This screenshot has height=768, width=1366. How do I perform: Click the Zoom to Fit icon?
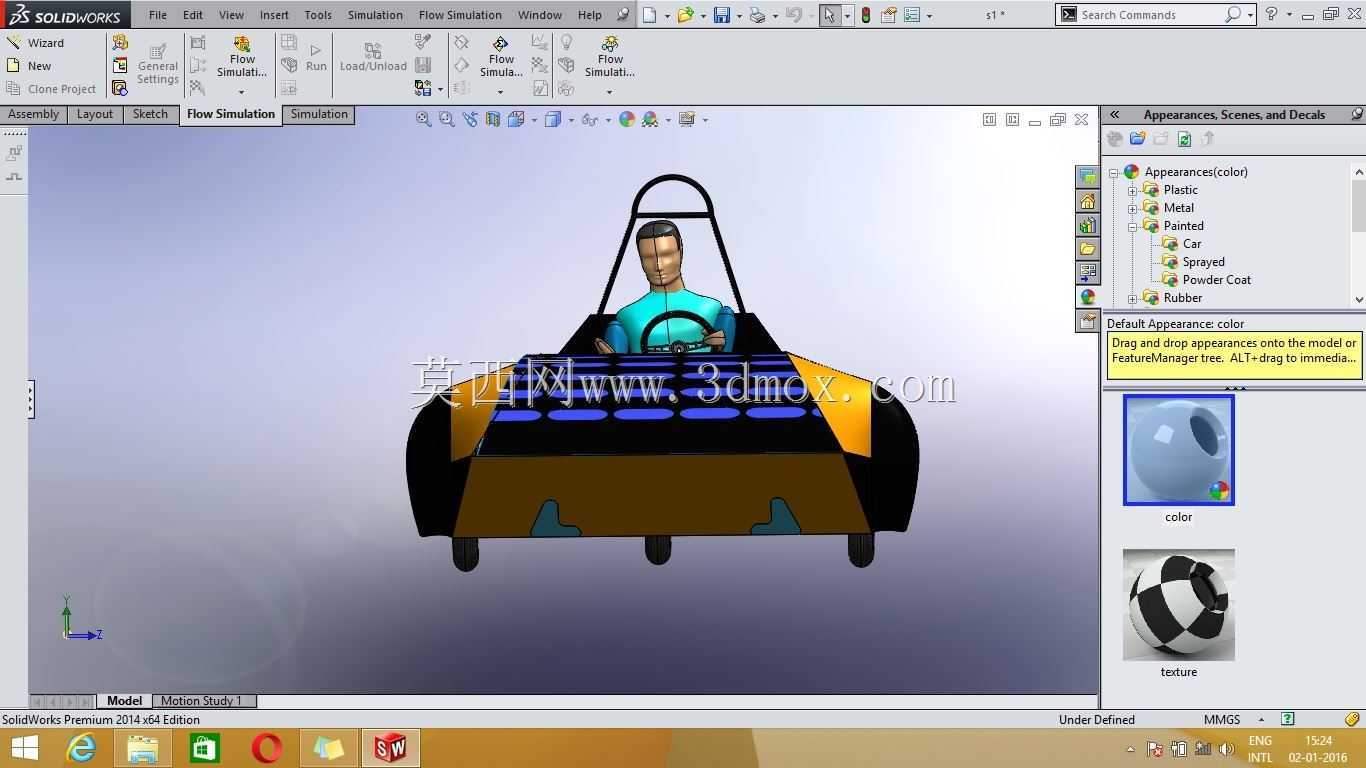click(423, 119)
